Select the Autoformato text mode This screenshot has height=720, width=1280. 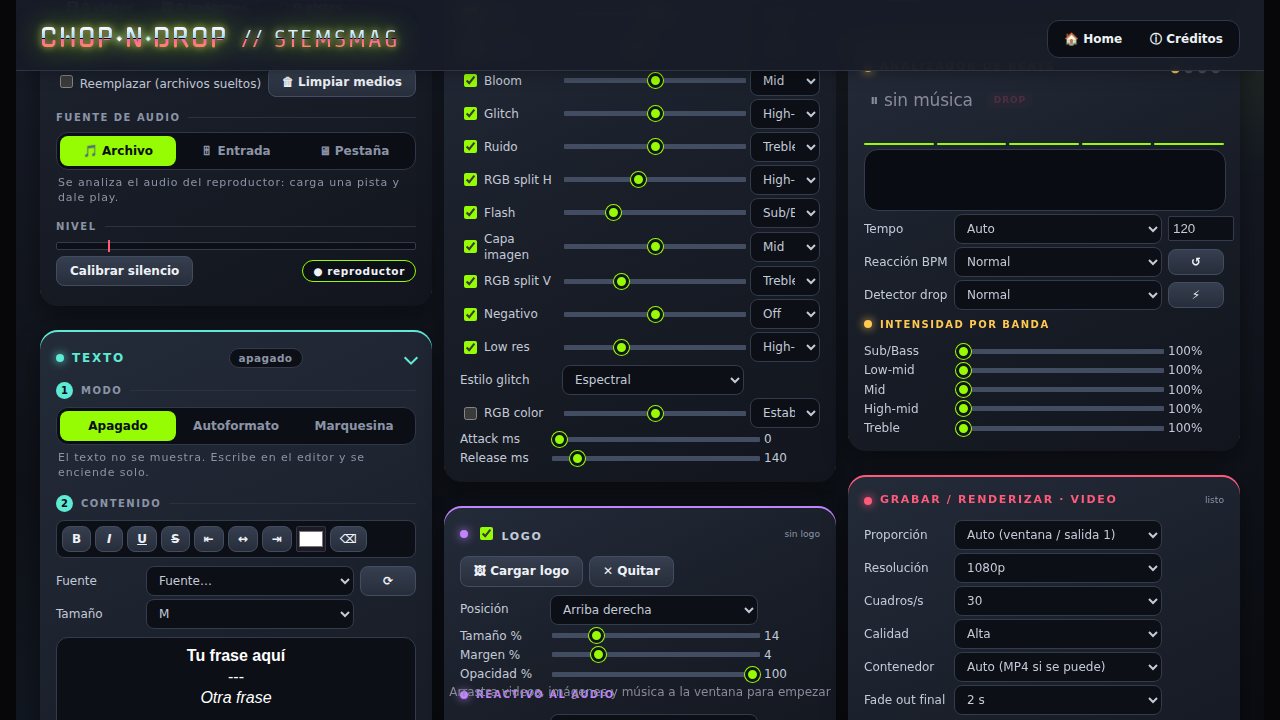click(236, 426)
